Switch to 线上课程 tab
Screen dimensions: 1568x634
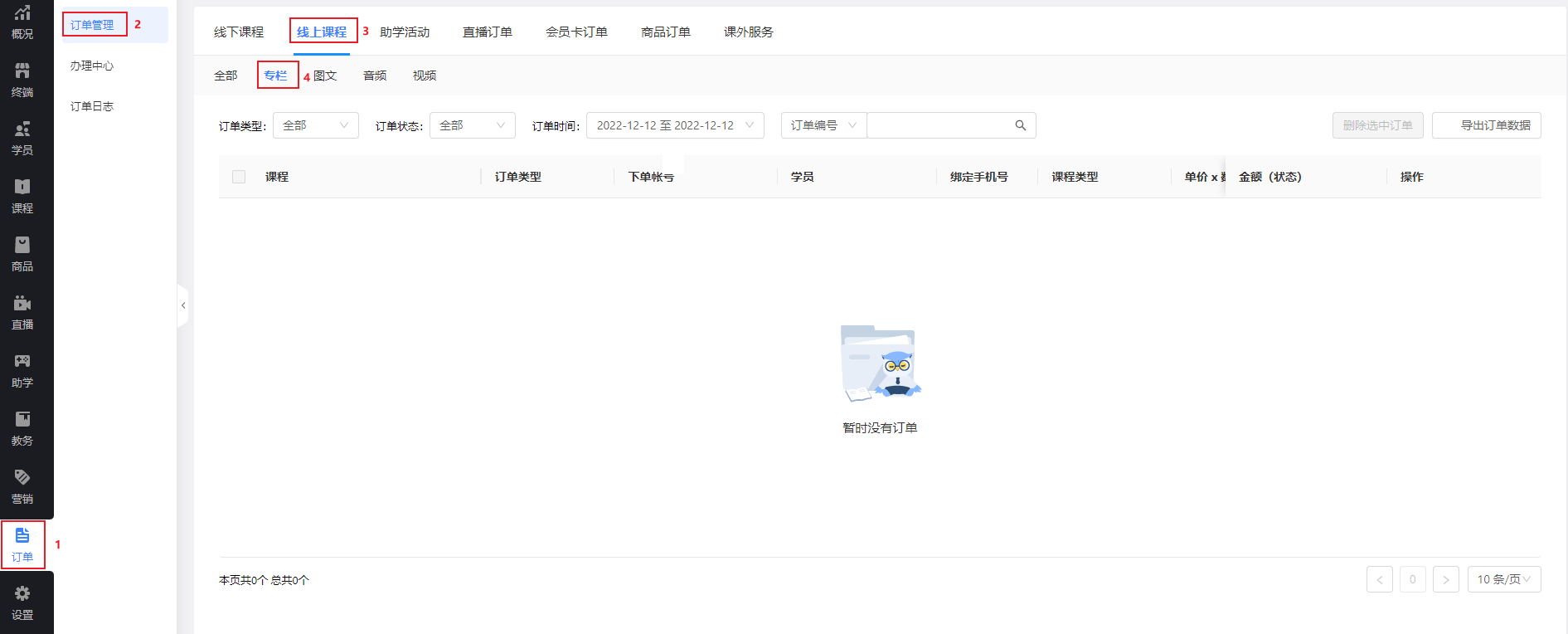click(x=322, y=32)
